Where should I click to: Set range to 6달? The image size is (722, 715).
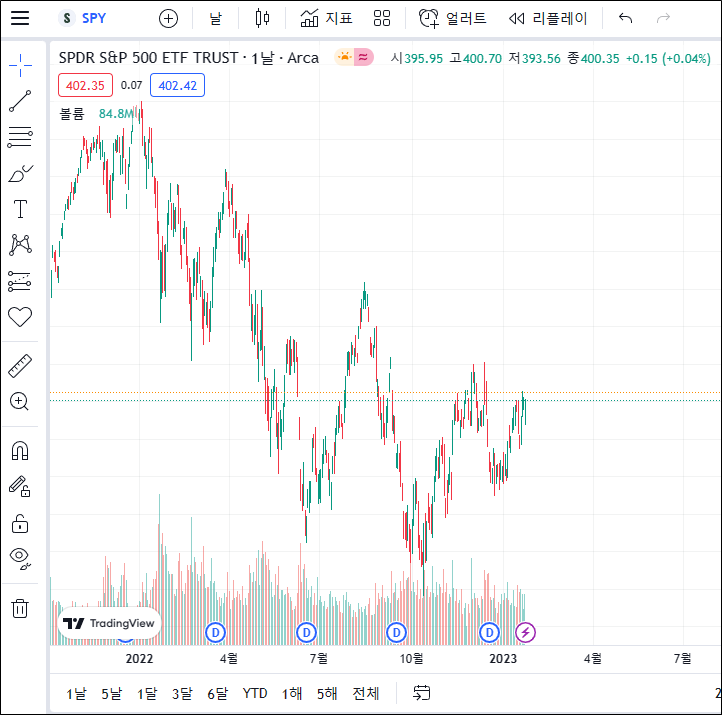coord(217,693)
